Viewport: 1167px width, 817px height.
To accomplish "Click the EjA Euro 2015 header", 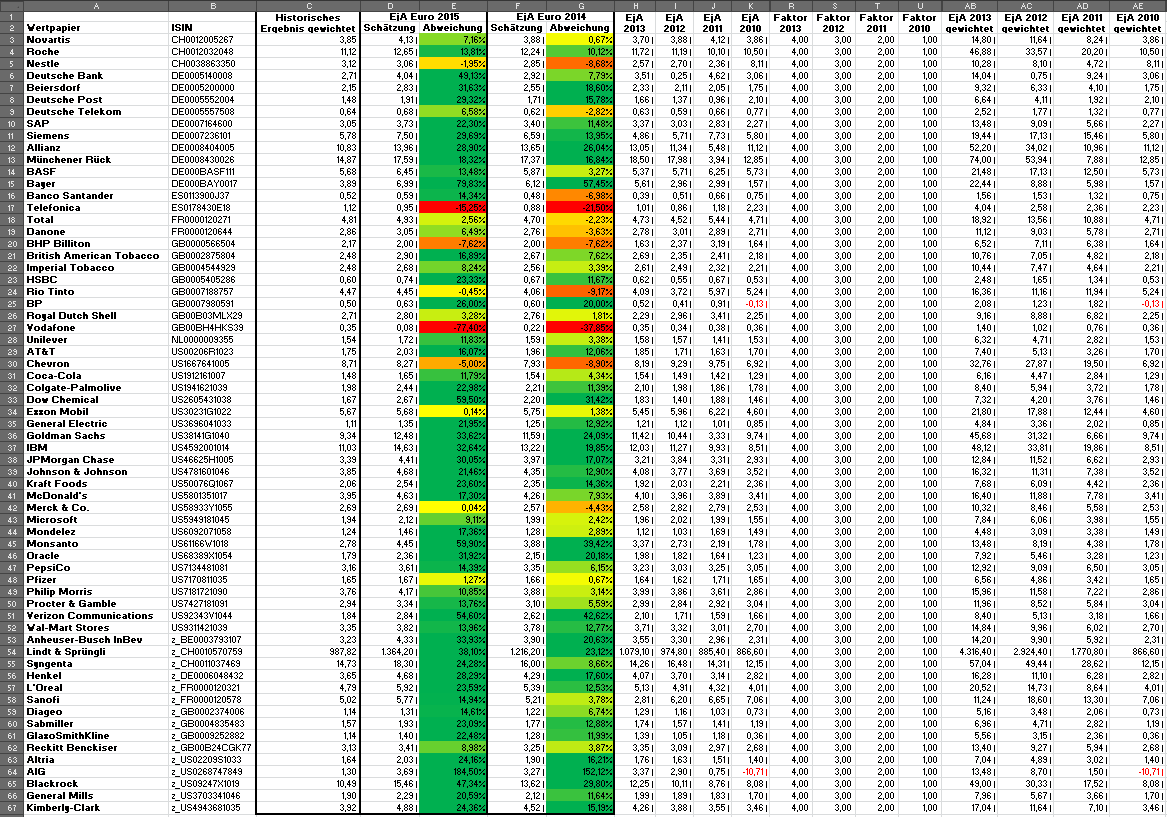I will click(x=423, y=16).
